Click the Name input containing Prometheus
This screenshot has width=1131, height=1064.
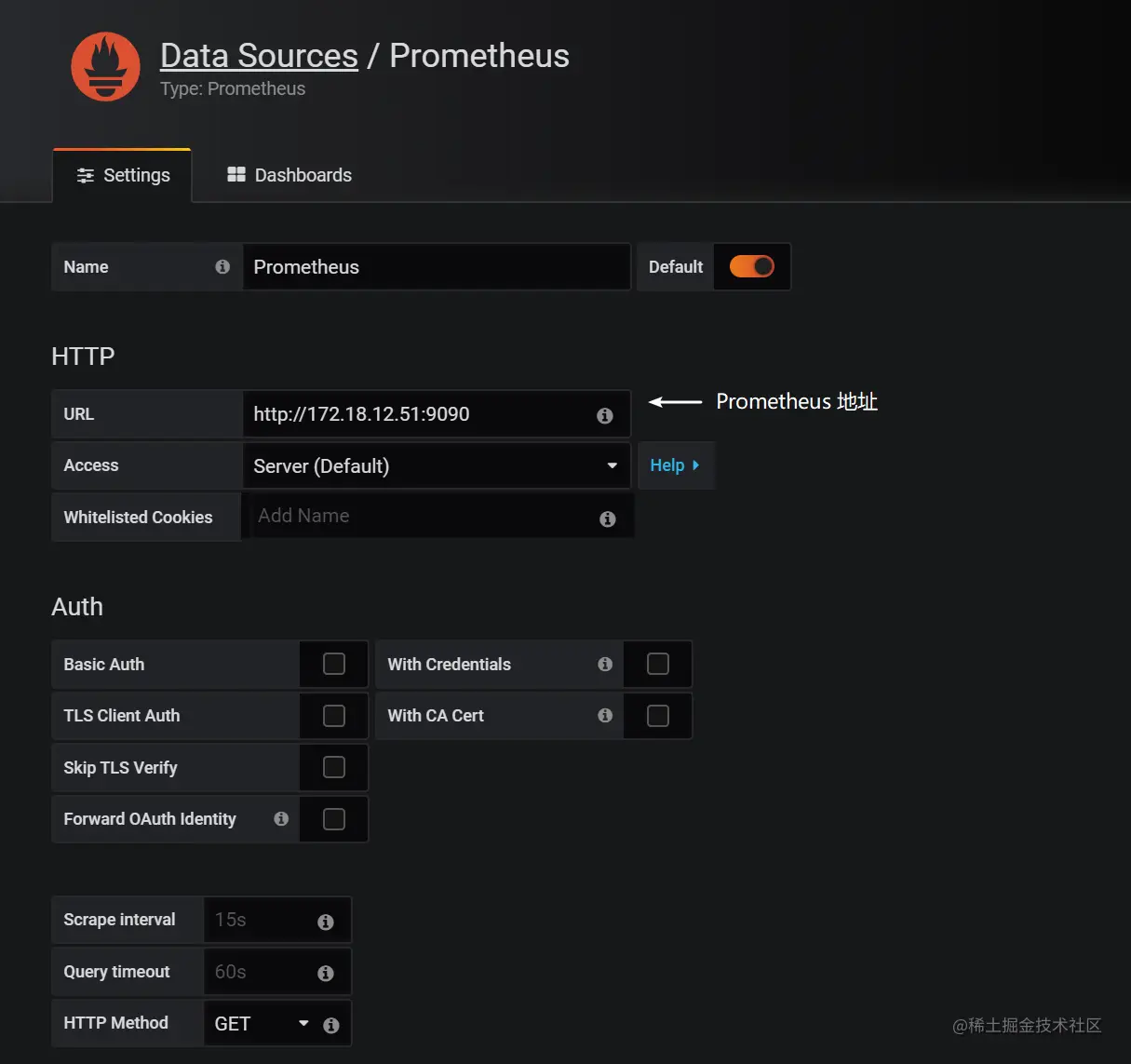click(437, 267)
